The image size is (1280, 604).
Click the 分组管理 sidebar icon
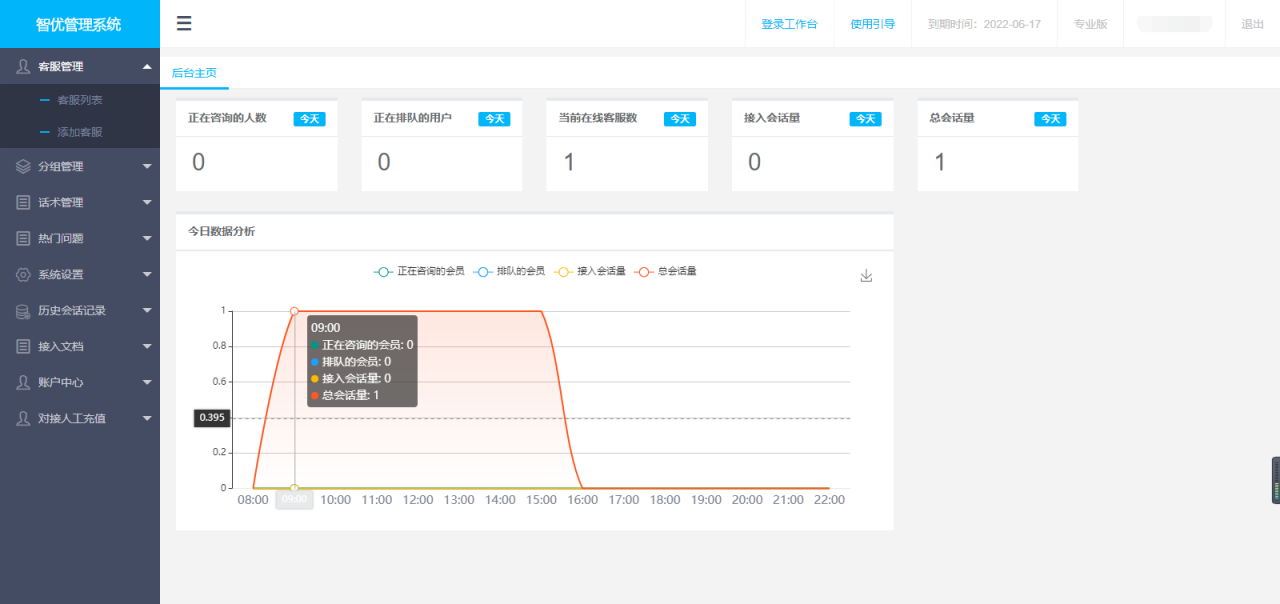click(x=22, y=166)
